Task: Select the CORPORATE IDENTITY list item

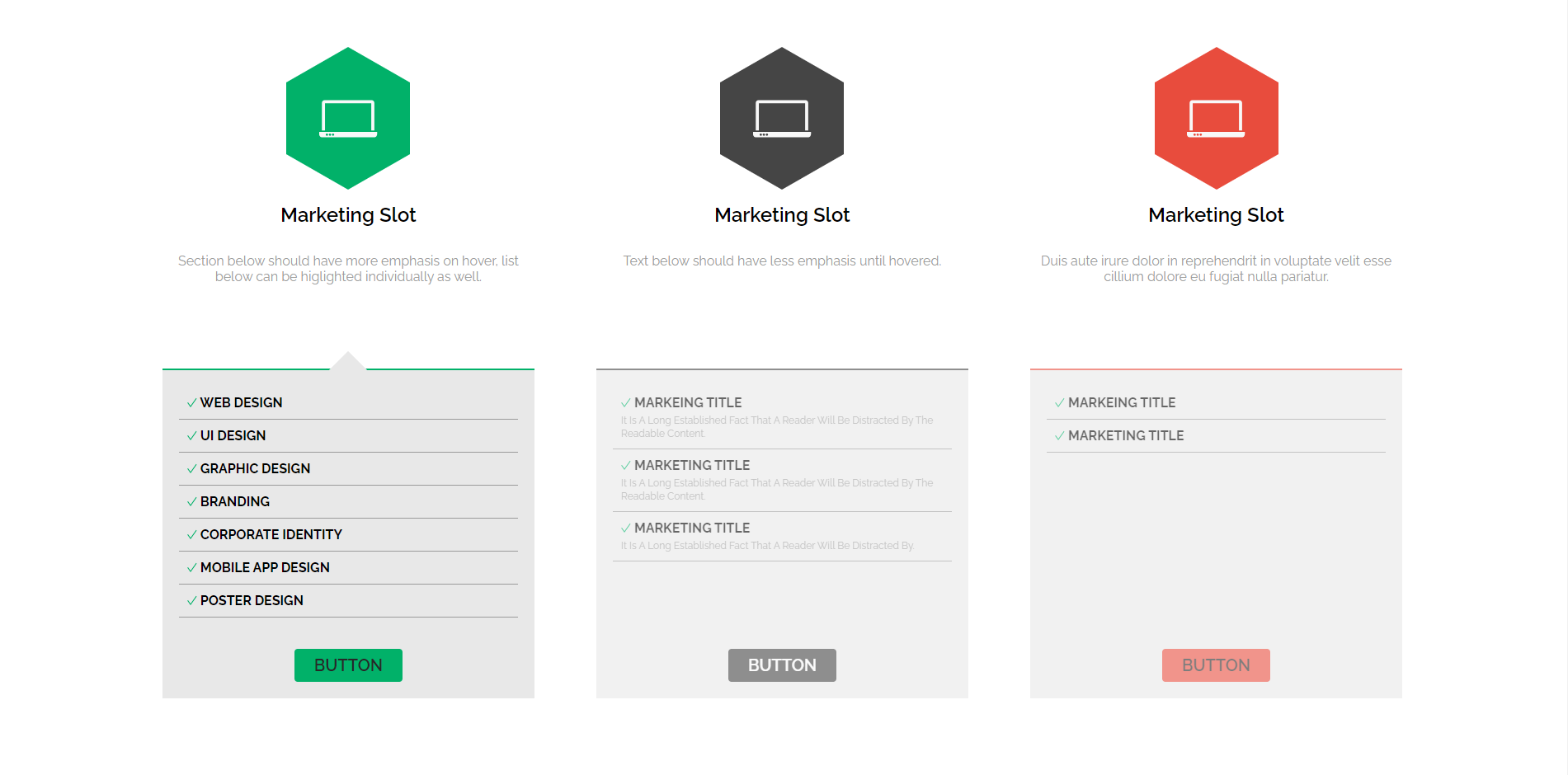Action: pos(348,535)
